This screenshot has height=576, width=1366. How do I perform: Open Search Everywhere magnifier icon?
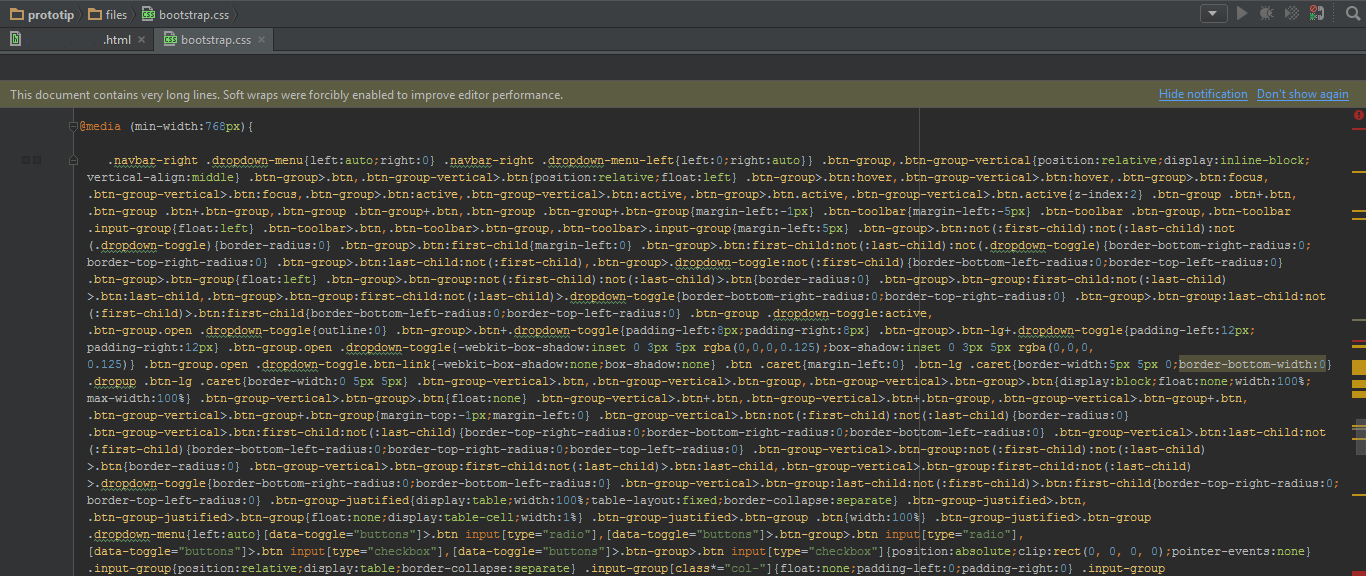[x=1353, y=13]
